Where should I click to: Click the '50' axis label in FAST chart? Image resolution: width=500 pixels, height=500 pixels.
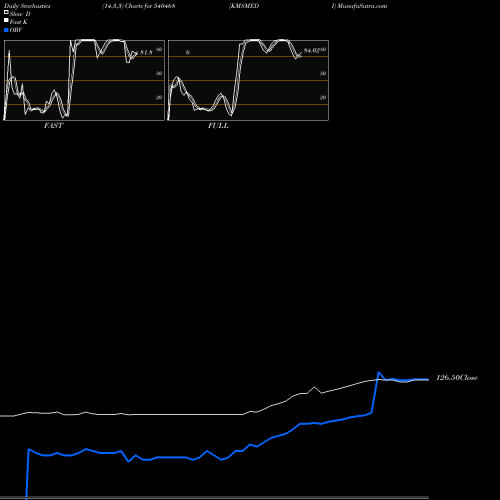click(159, 73)
